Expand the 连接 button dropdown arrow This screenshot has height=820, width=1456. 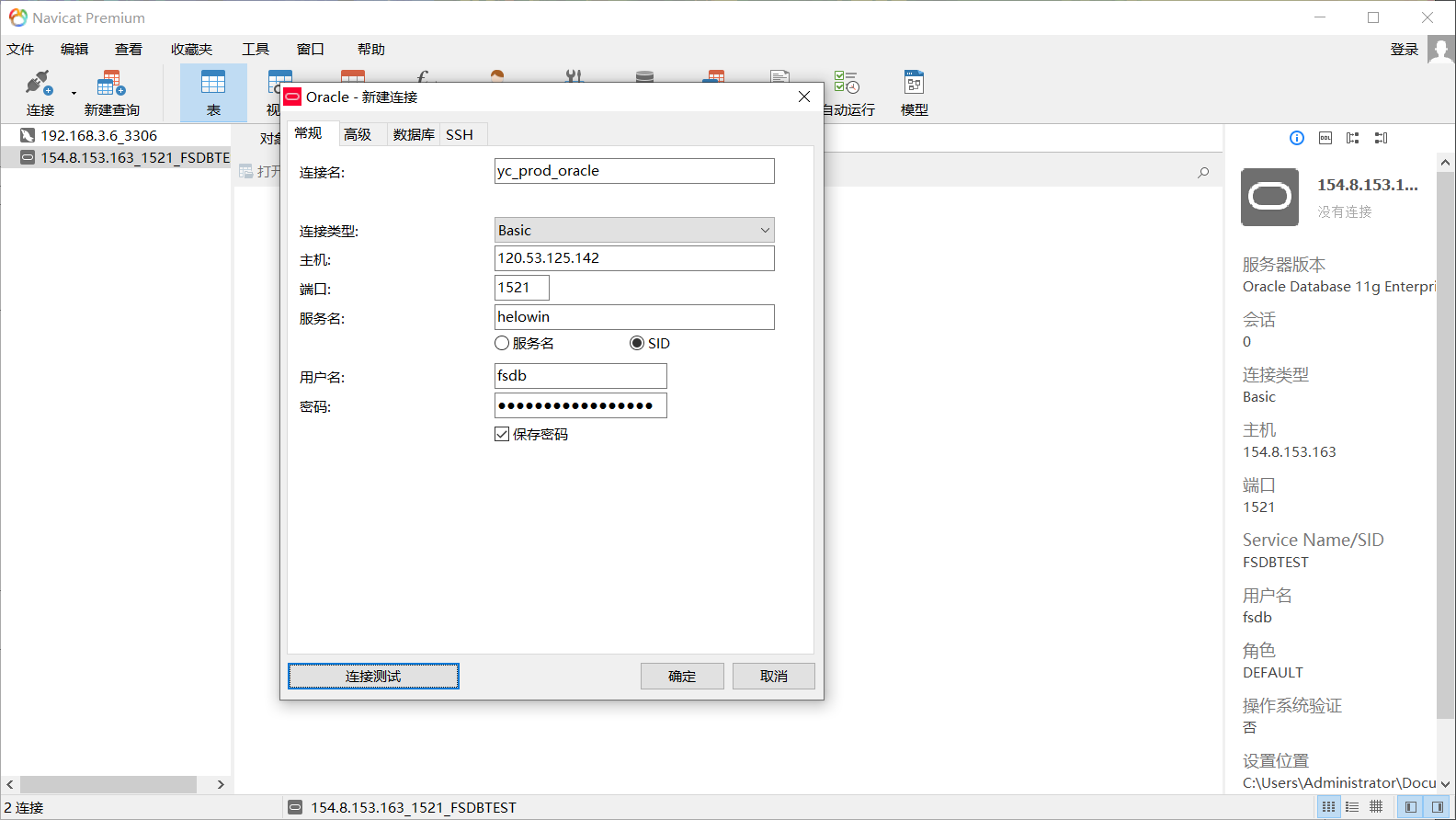(74, 93)
